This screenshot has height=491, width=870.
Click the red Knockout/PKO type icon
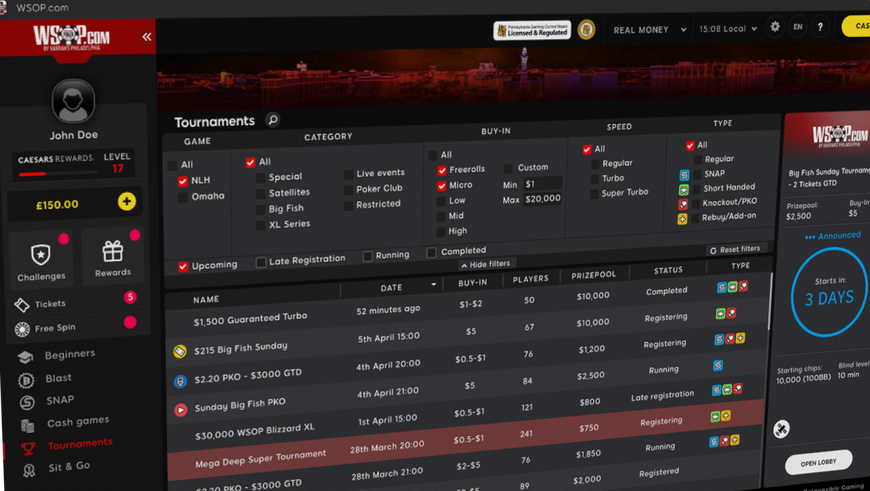tap(683, 204)
